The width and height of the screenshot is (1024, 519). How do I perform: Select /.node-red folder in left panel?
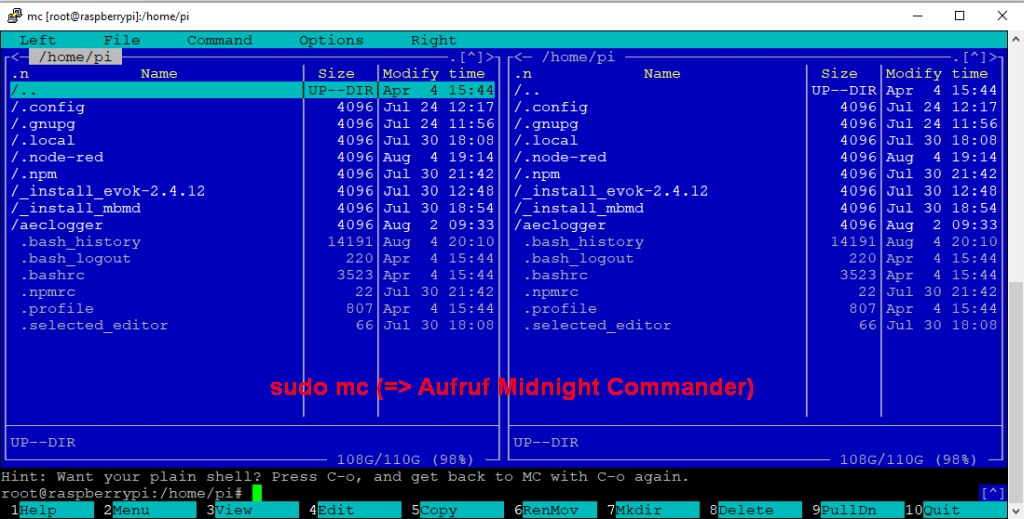pyautogui.click(x=253, y=157)
